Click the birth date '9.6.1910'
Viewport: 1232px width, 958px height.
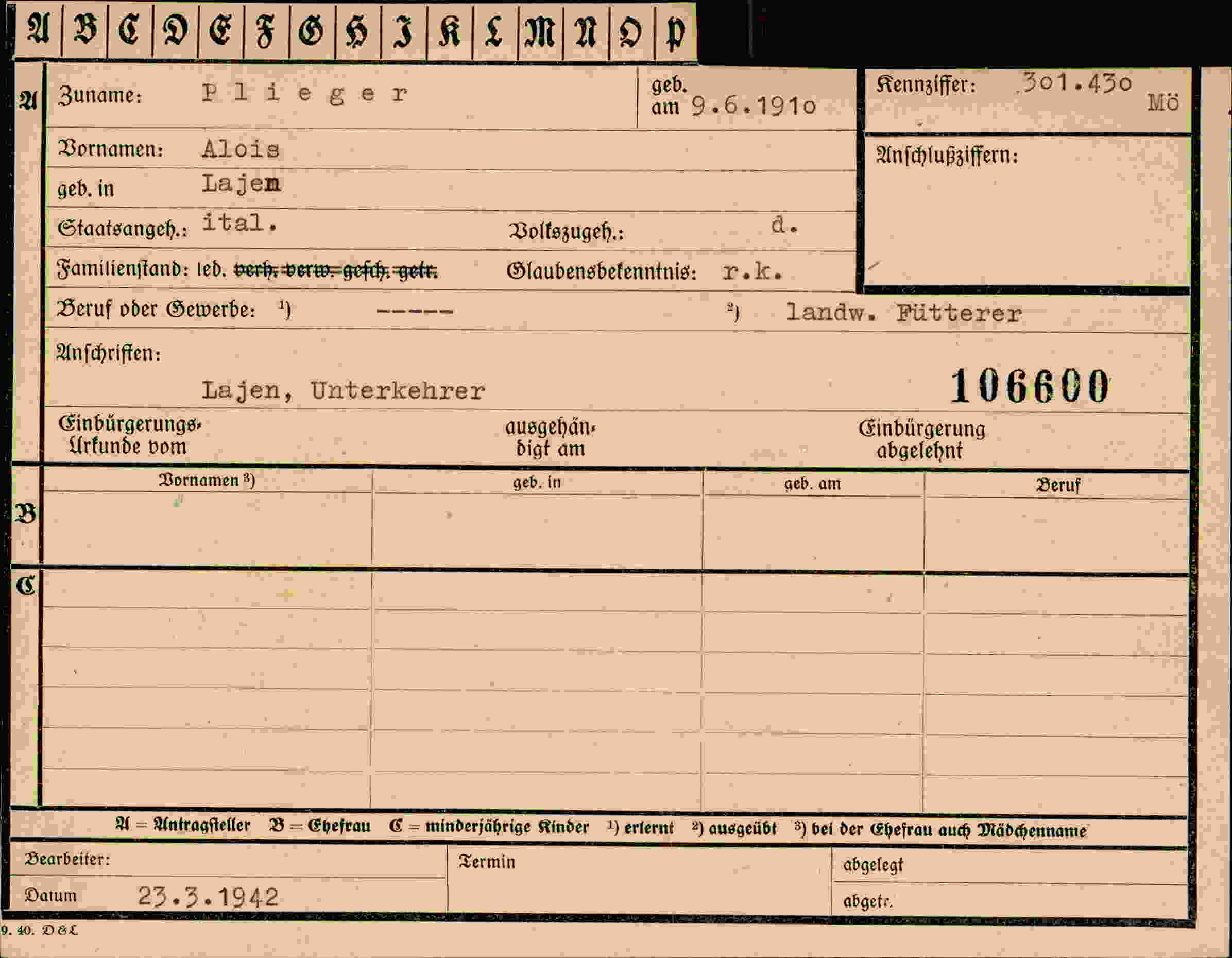coord(754,106)
